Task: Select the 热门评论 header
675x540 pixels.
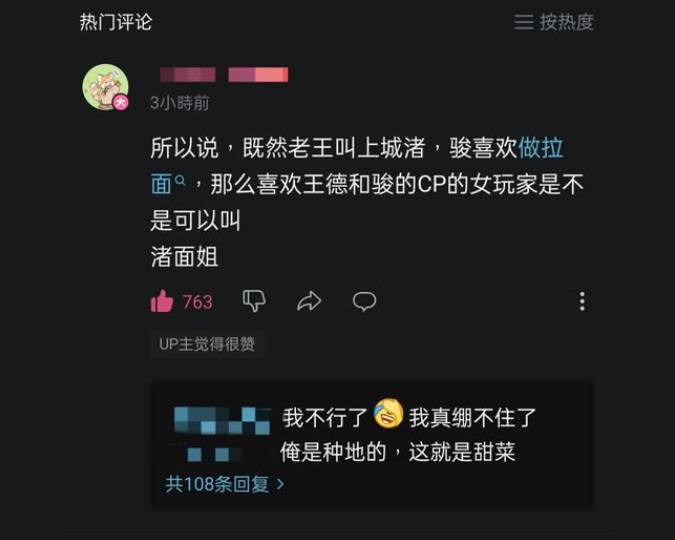Action: click(116, 22)
